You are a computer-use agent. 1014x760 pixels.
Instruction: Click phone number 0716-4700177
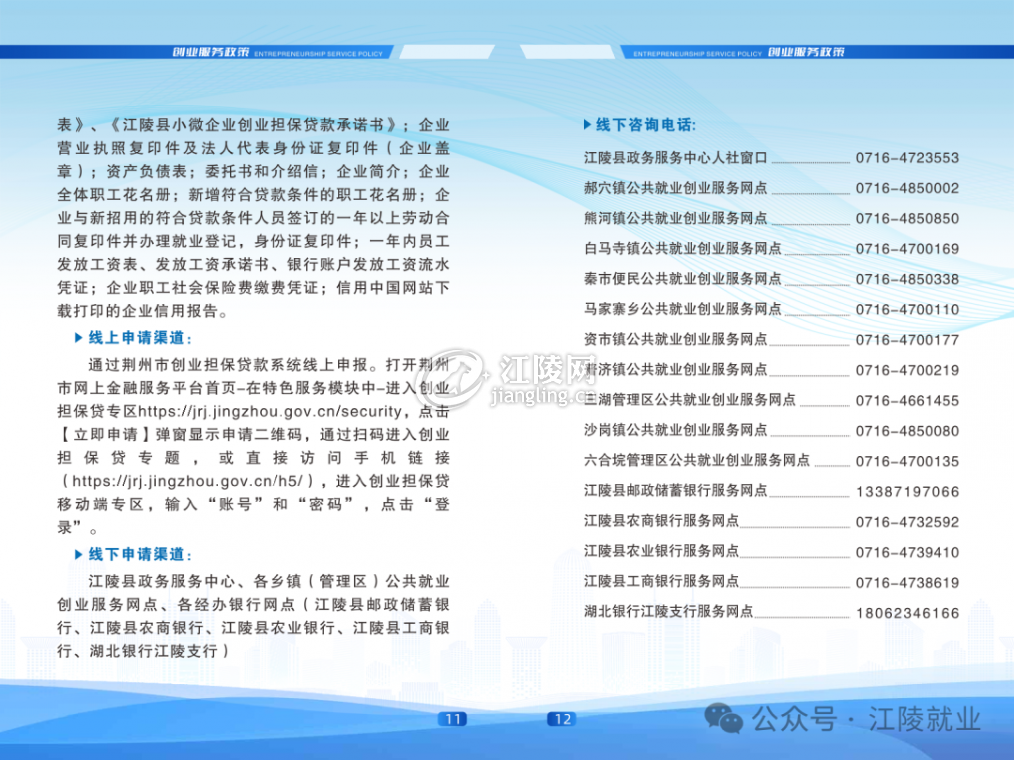907,340
